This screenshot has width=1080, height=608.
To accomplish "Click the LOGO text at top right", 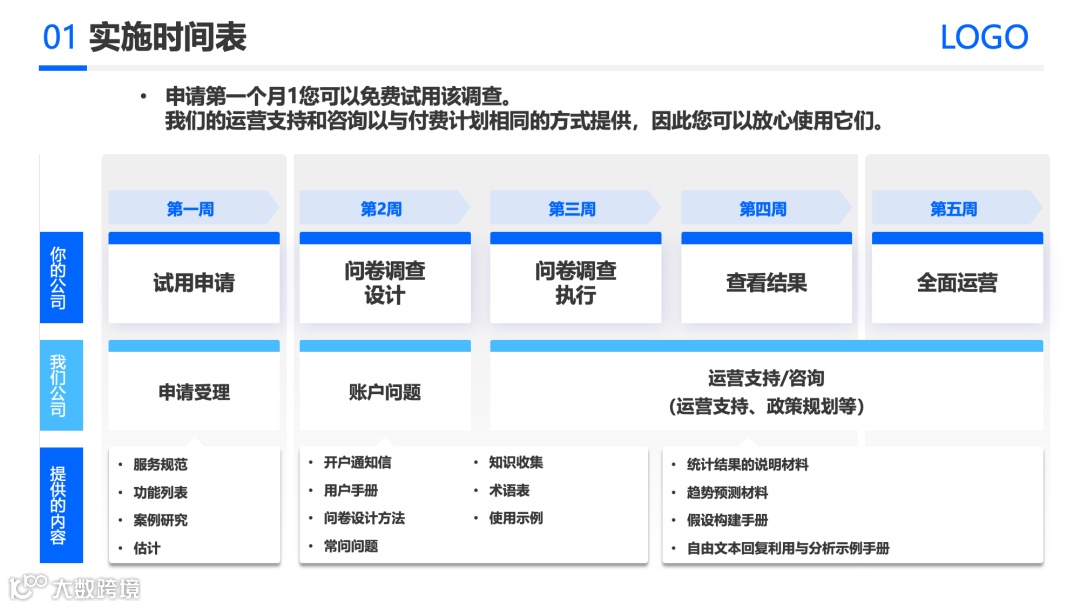I will coord(984,37).
